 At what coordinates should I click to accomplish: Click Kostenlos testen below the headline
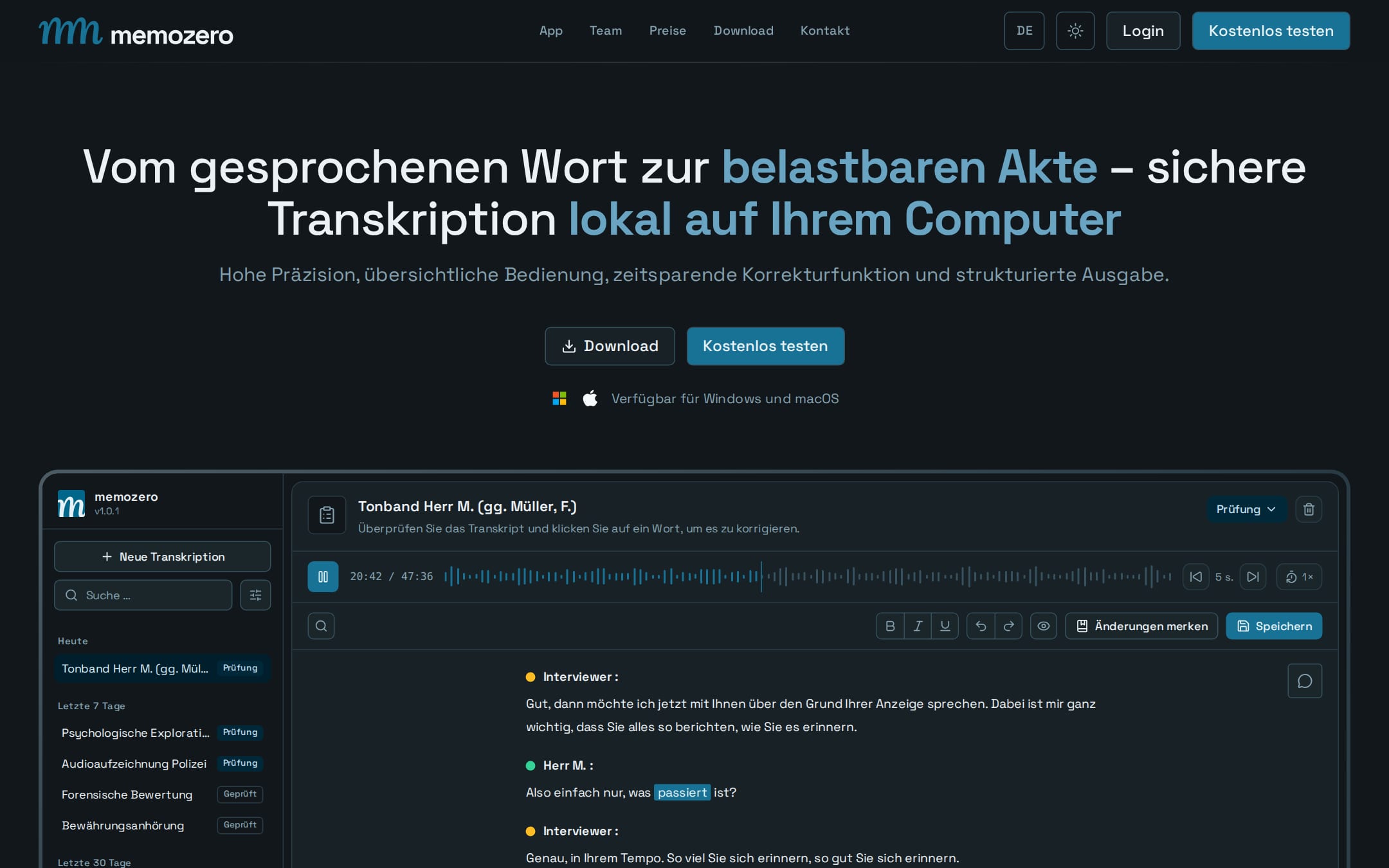point(765,346)
